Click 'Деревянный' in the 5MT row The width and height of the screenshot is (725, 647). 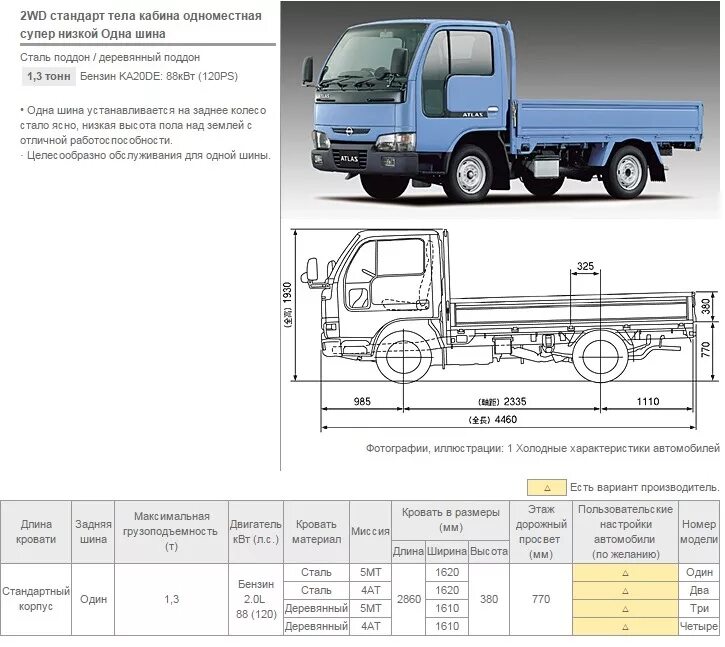[316, 609]
